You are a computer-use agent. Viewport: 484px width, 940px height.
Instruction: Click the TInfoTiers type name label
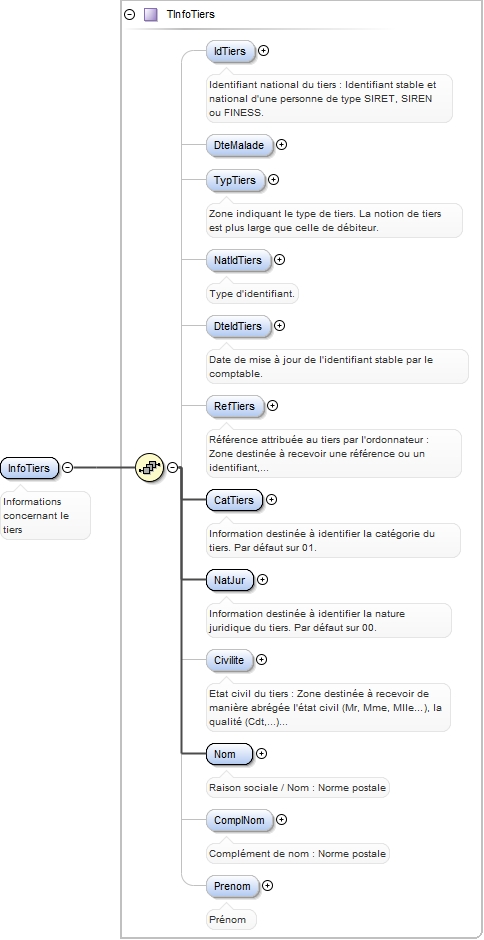pos(191,14)
